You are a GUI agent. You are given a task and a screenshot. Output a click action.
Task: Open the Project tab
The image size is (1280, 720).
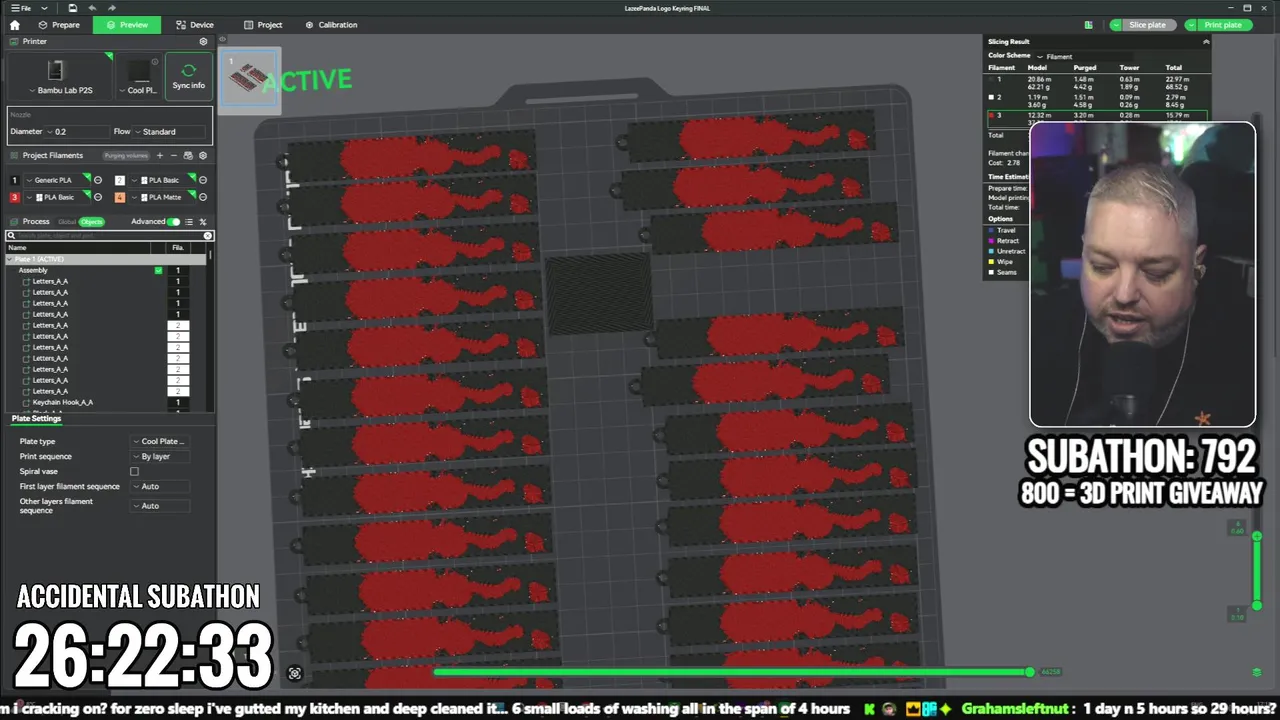[263, 25]
